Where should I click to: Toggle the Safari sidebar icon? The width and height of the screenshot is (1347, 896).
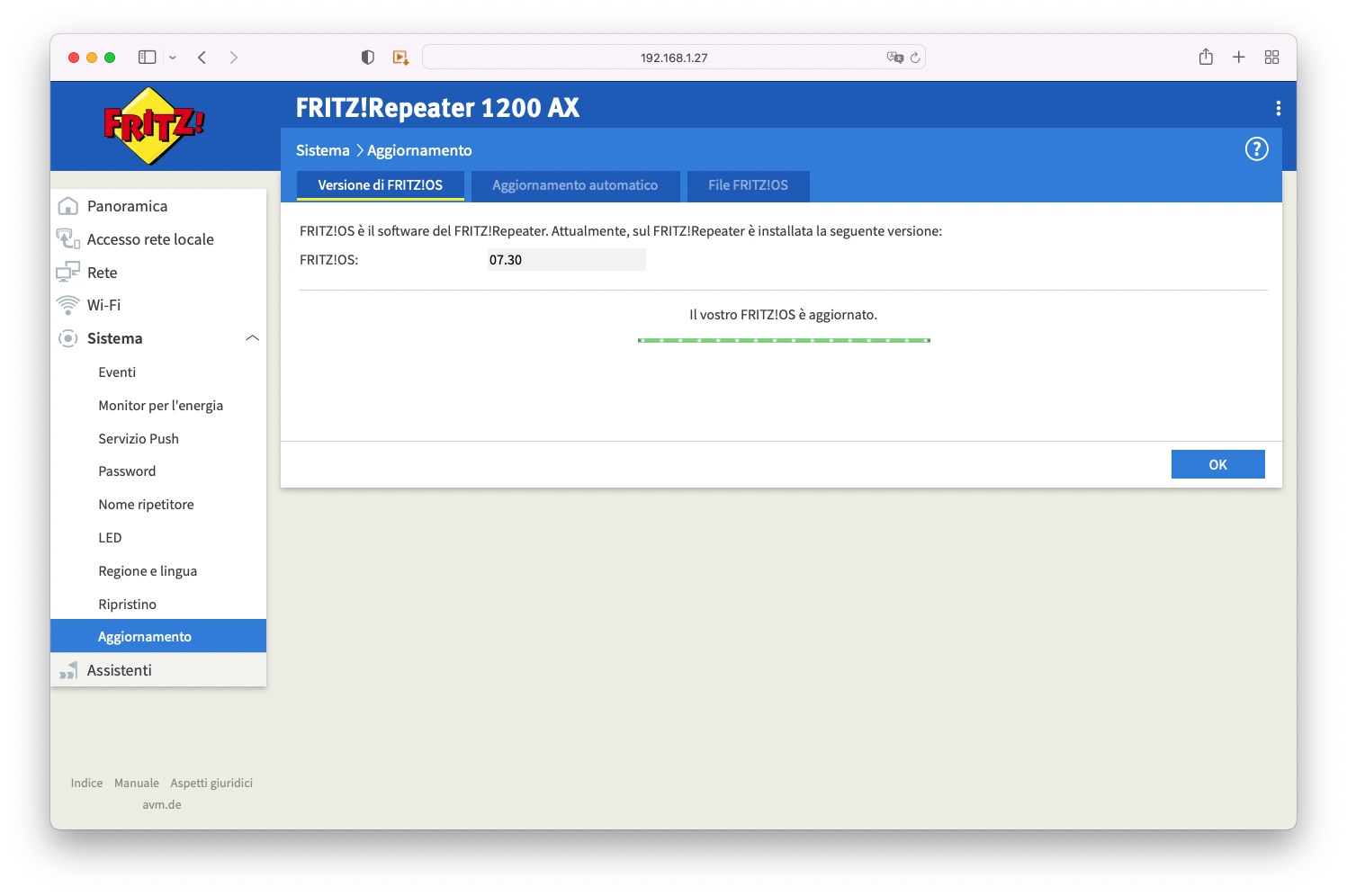pyautogui.click(x=147, y=58)
